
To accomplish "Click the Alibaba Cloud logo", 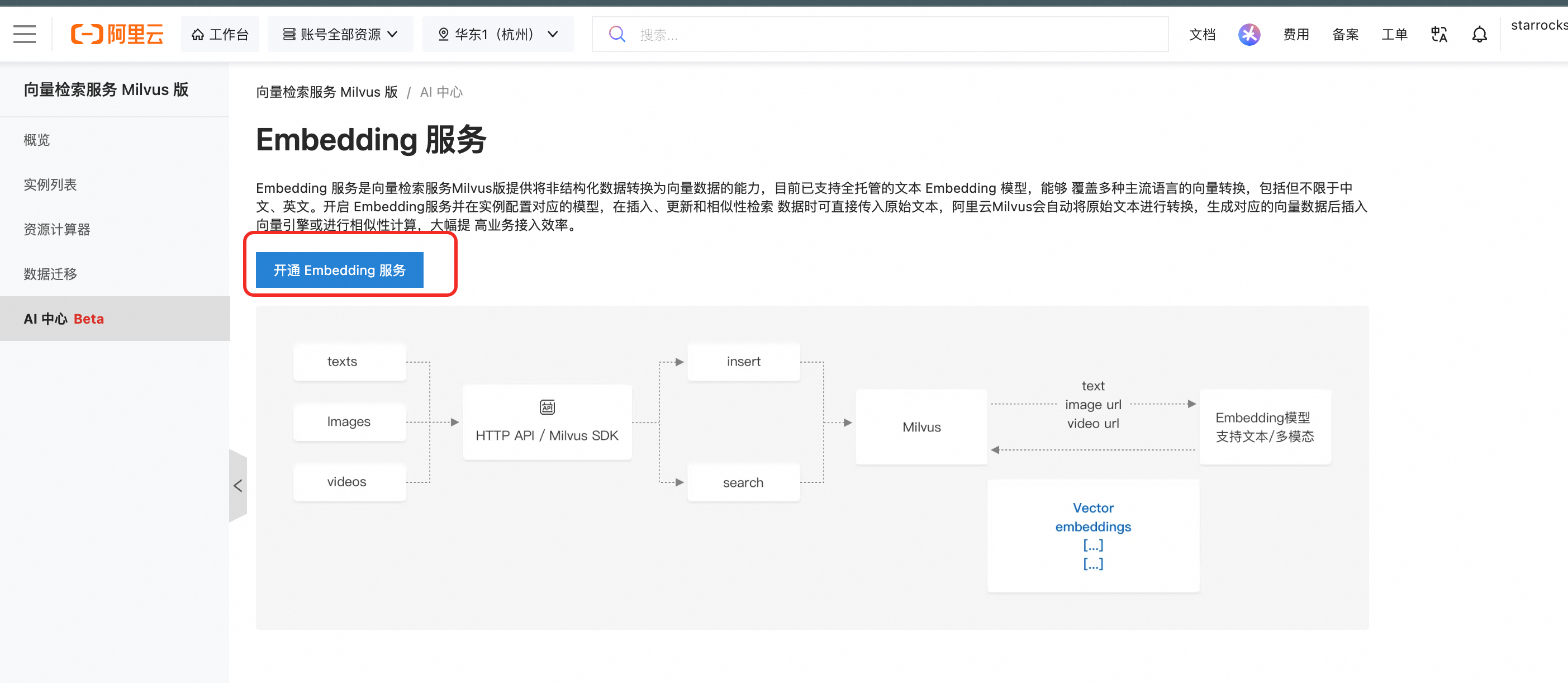I will coord(117,34).
